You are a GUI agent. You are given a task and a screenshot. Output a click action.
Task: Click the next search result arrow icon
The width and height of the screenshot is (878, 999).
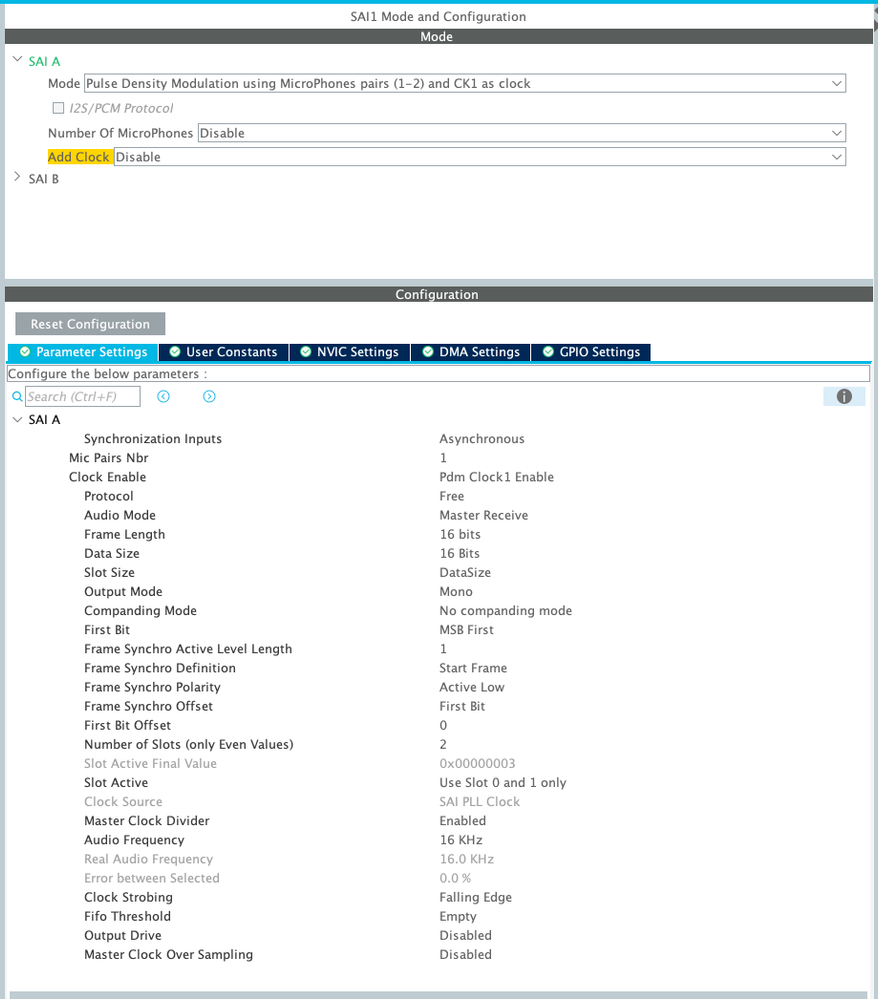(x=209, y=396)
